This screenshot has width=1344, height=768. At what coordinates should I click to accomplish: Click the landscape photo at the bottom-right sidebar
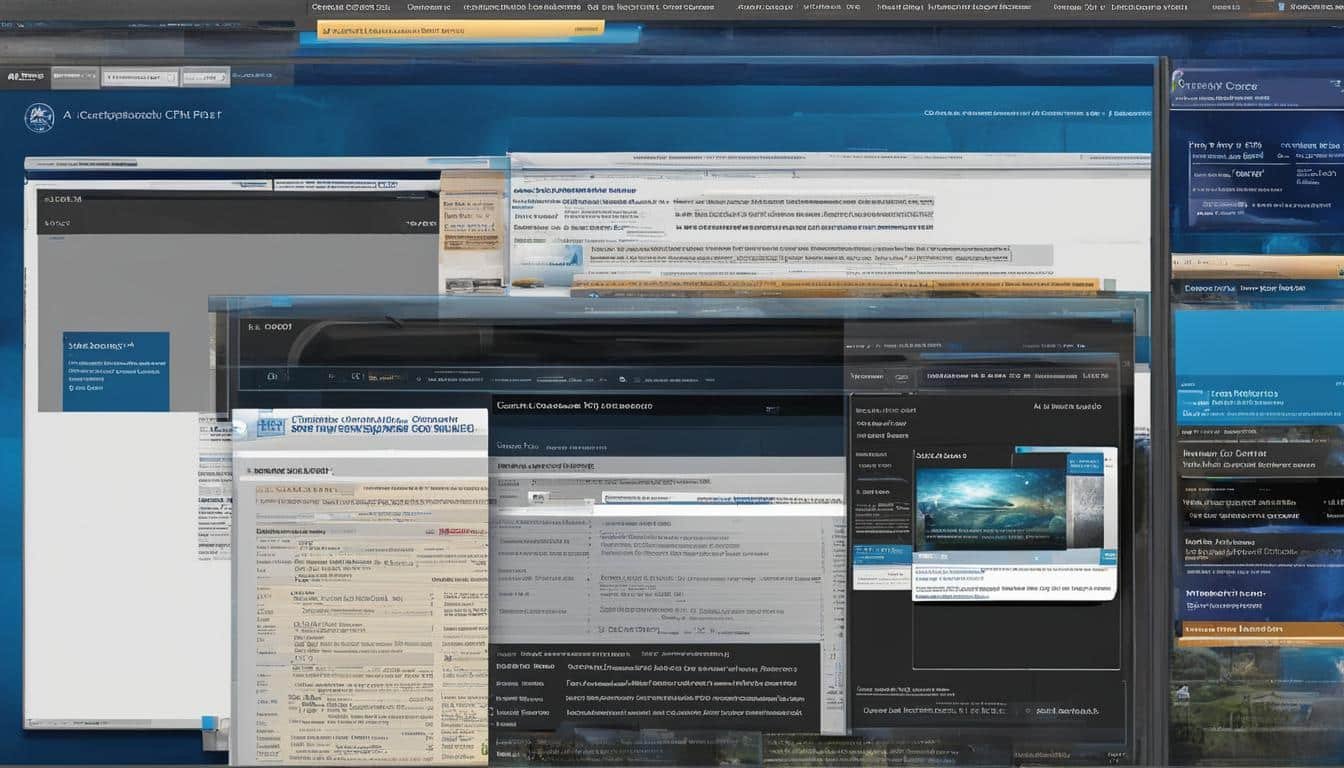(1258, 700)
